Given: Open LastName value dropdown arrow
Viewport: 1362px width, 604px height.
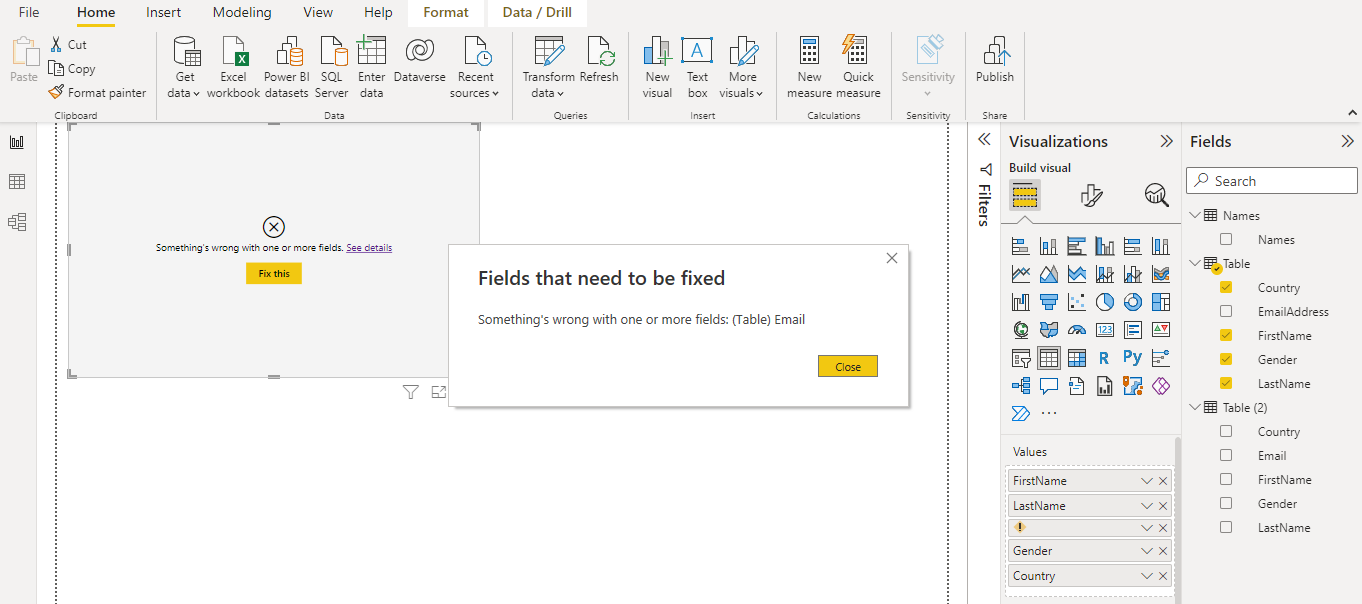Looking at the screenshot, I should point(1147,506).
